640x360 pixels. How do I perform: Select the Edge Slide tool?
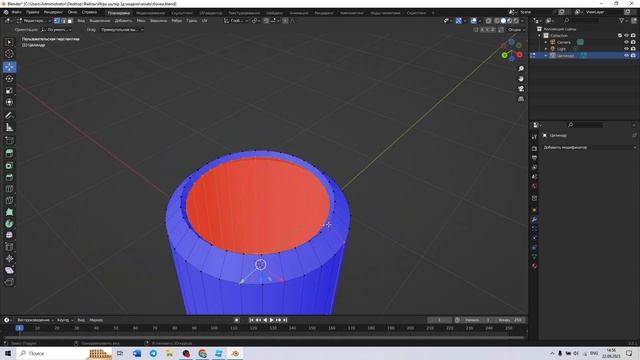pos(9,247)
